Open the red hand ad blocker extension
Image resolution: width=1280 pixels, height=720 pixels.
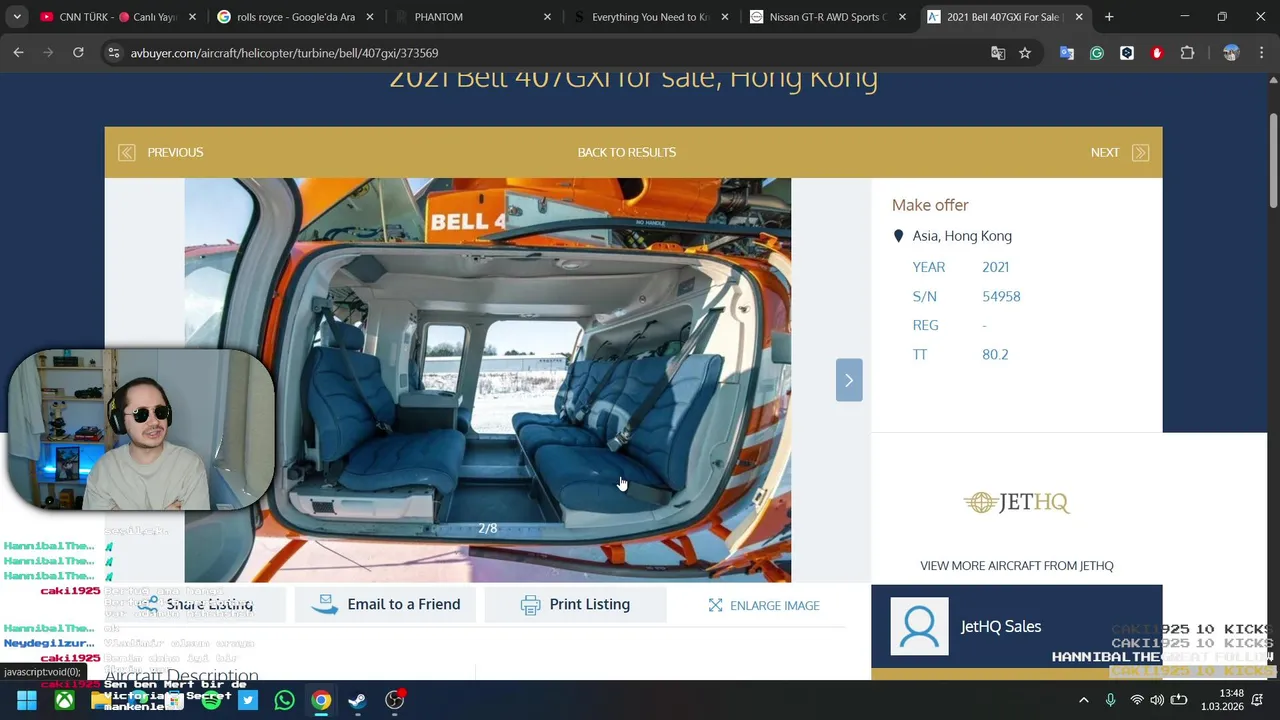(x=1157, y=53)
